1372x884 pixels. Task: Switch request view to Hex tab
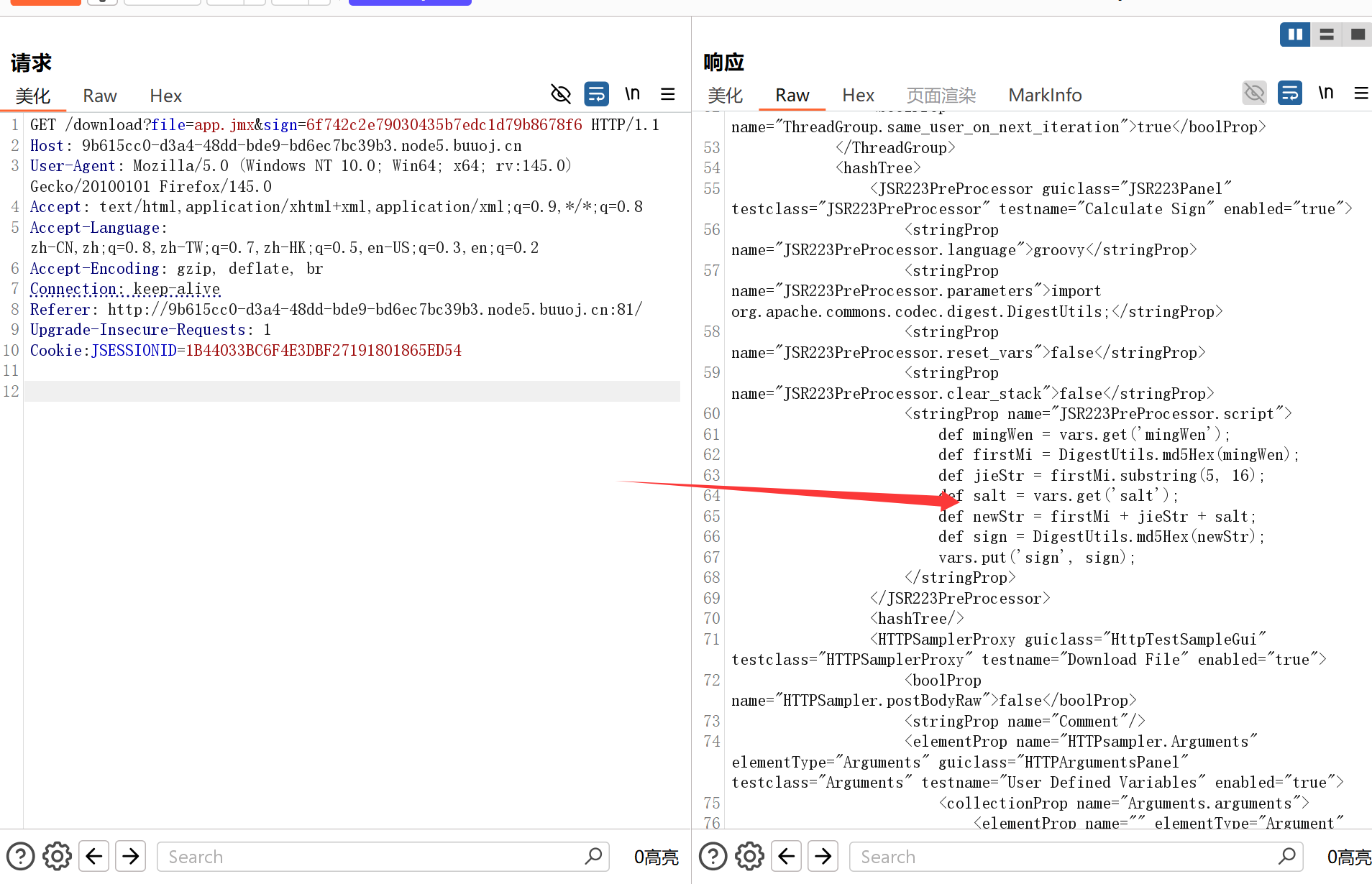166,96
